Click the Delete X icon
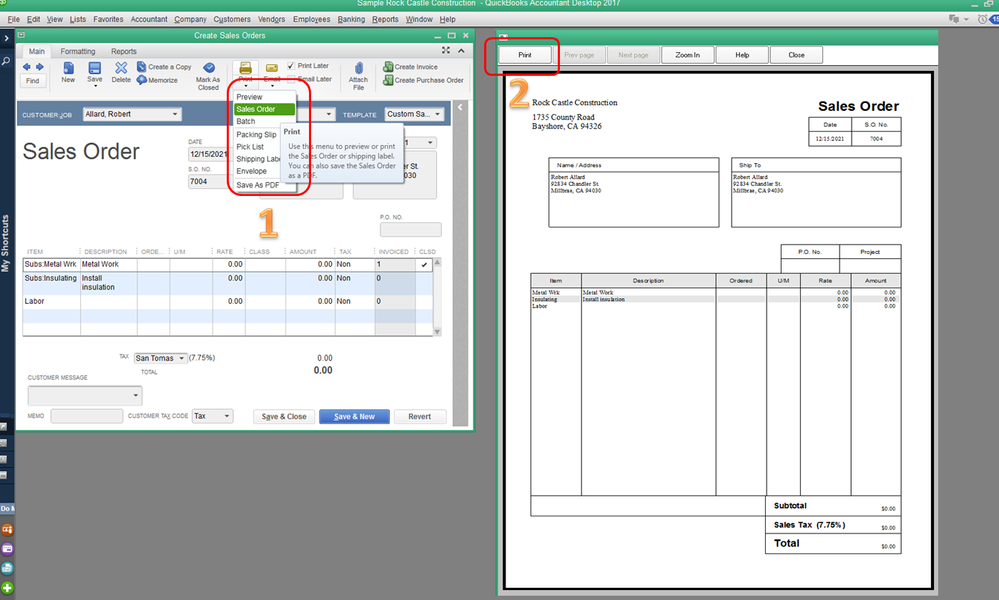 click(x=121, y=68)
